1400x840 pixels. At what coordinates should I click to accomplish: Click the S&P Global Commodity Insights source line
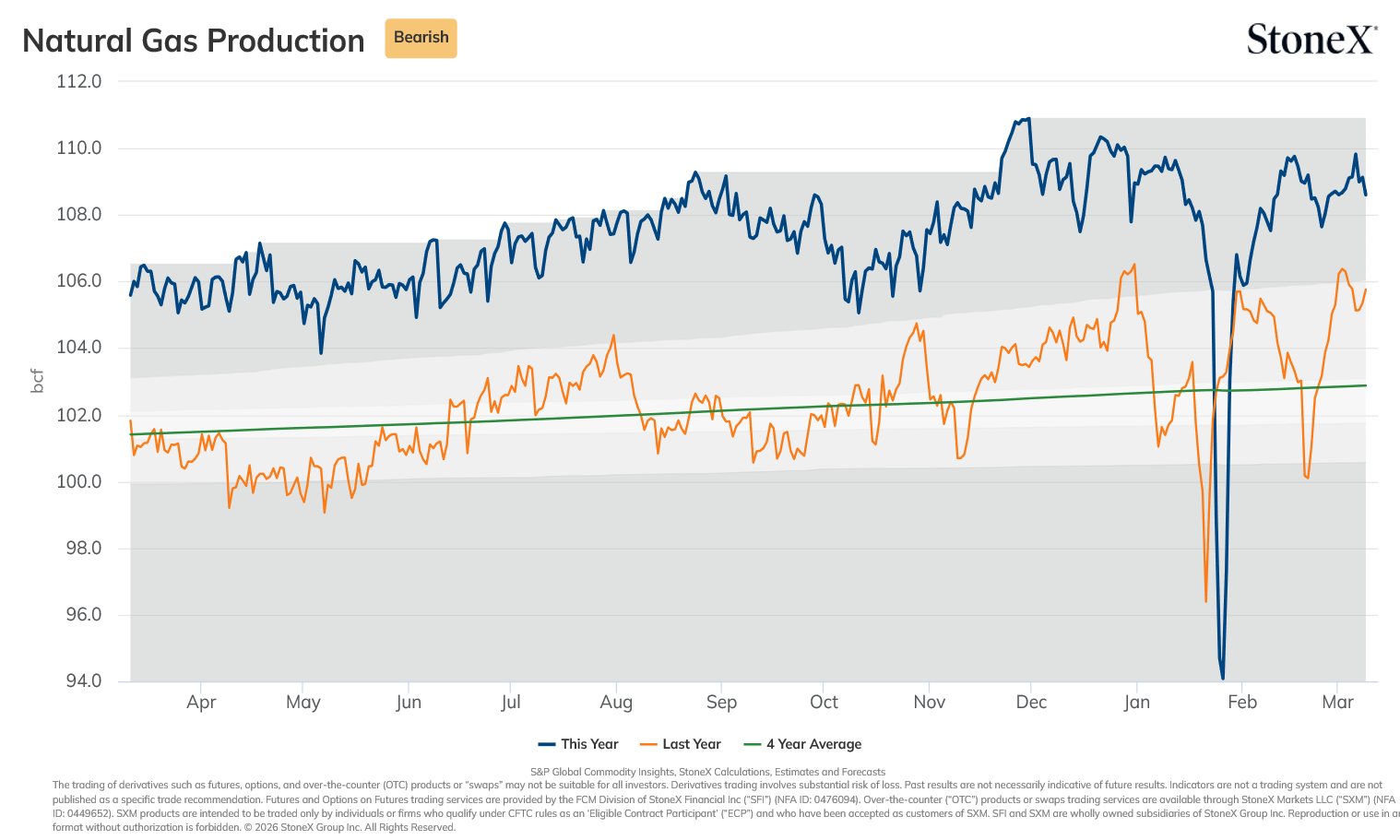tap(707, 772)
